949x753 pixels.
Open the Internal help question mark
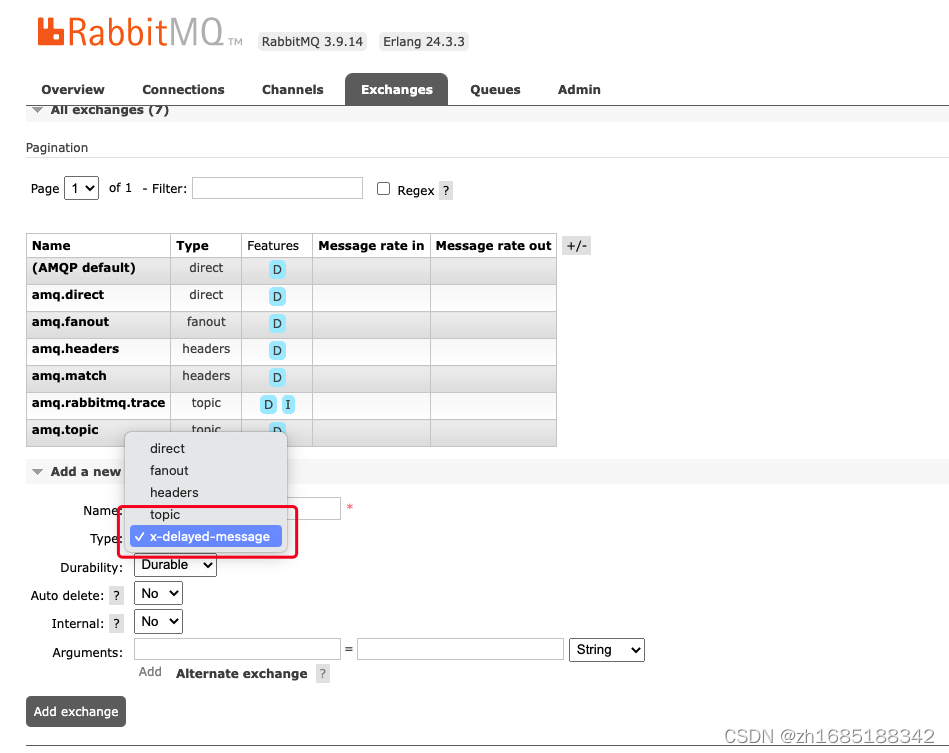coord(116,623)
